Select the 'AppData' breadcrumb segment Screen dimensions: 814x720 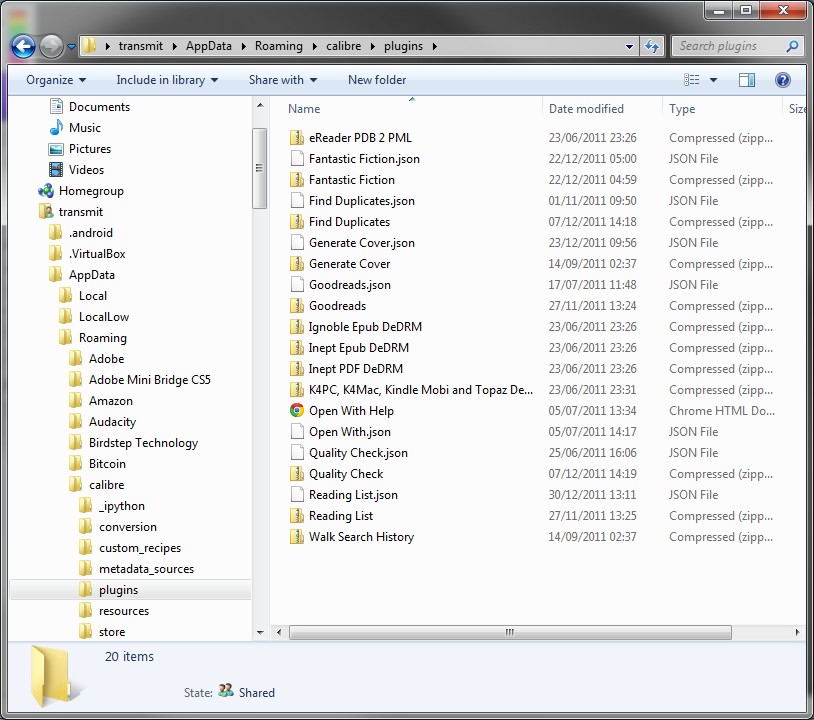[209, 46]
